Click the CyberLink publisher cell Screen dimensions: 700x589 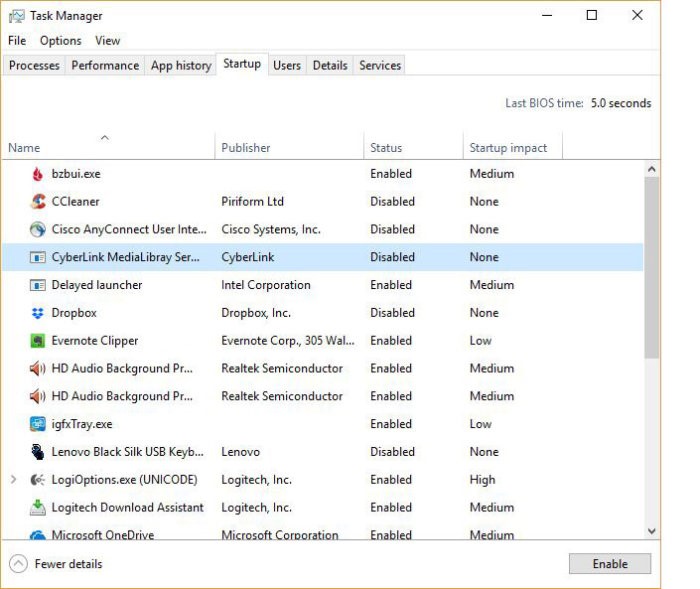(x=247, y=257)
